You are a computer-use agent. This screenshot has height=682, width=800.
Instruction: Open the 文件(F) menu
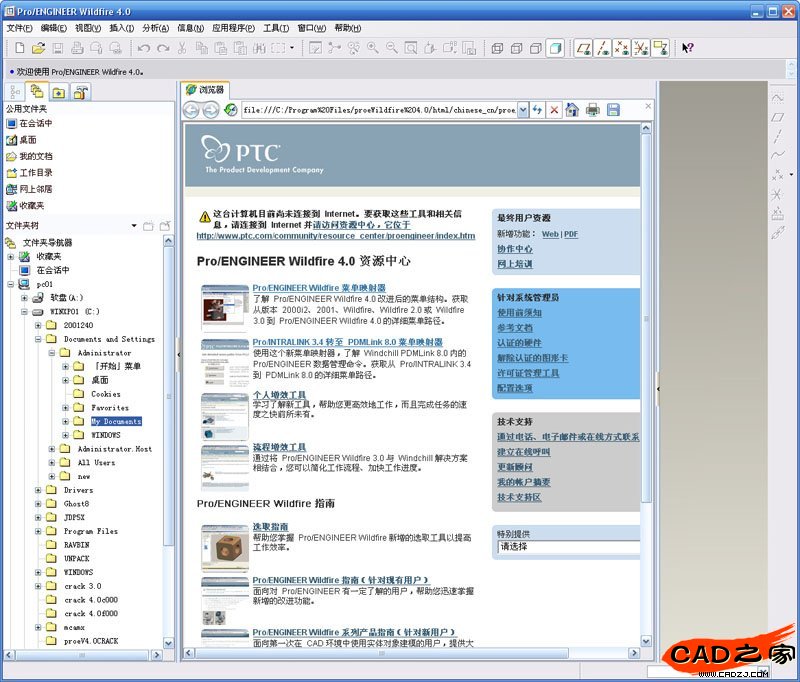(19, 28)
